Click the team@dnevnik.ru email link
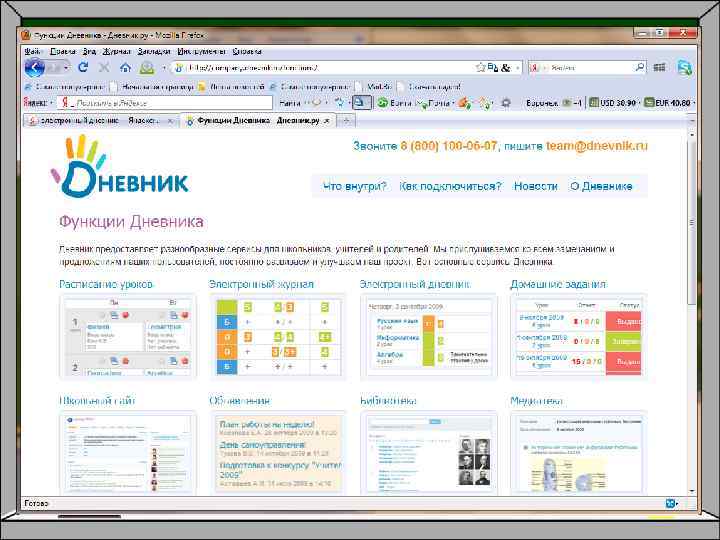The image size is (720, 540). click(x=596, y=146)
